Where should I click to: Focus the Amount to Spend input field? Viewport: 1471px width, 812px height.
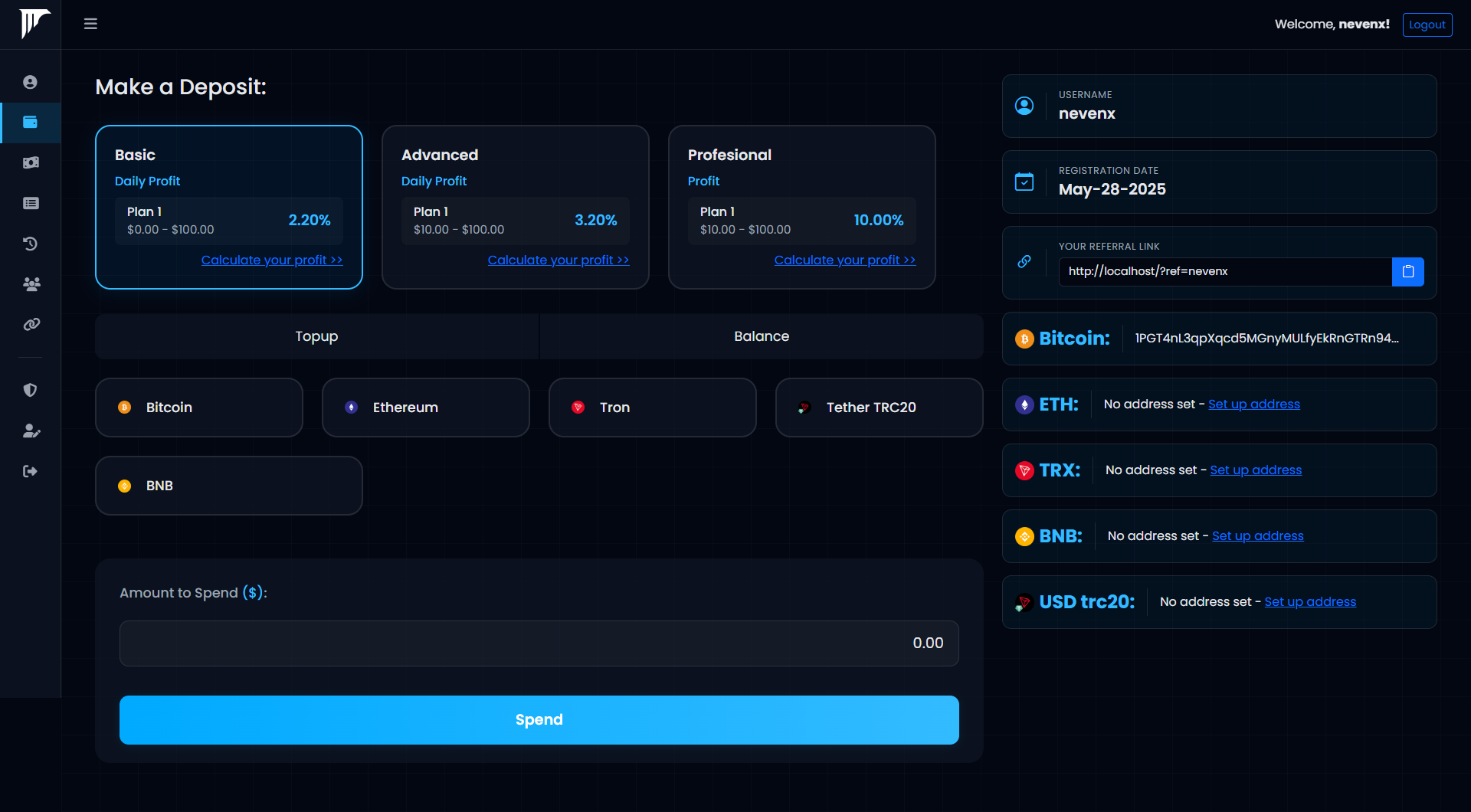point(539,643)
